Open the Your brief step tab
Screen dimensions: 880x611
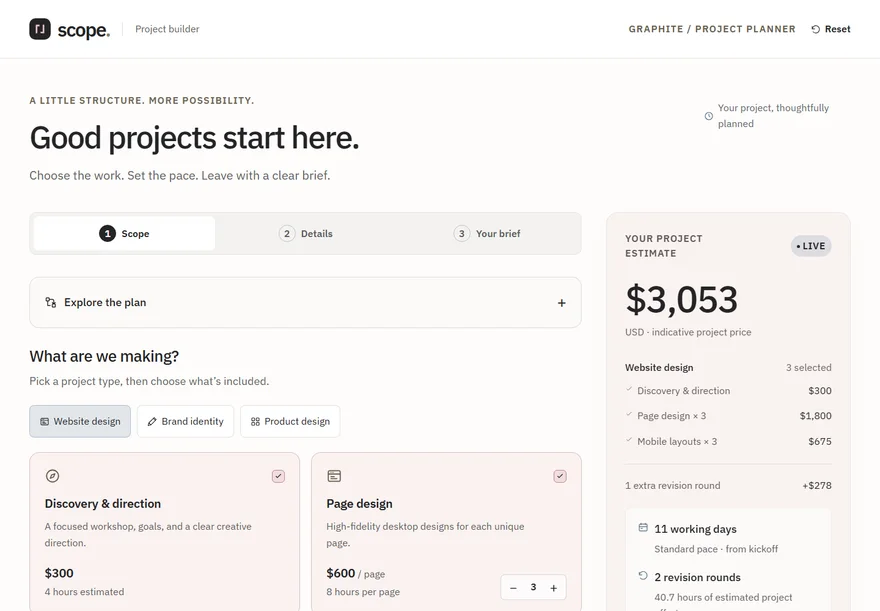coord(487,233)
